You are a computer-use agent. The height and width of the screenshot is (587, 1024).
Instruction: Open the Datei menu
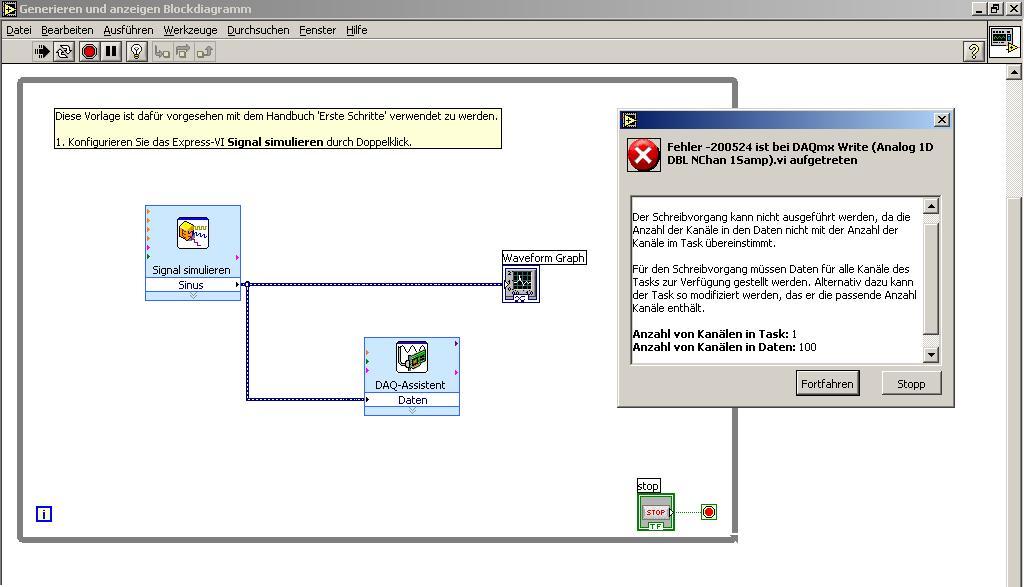tap(19, 30)
